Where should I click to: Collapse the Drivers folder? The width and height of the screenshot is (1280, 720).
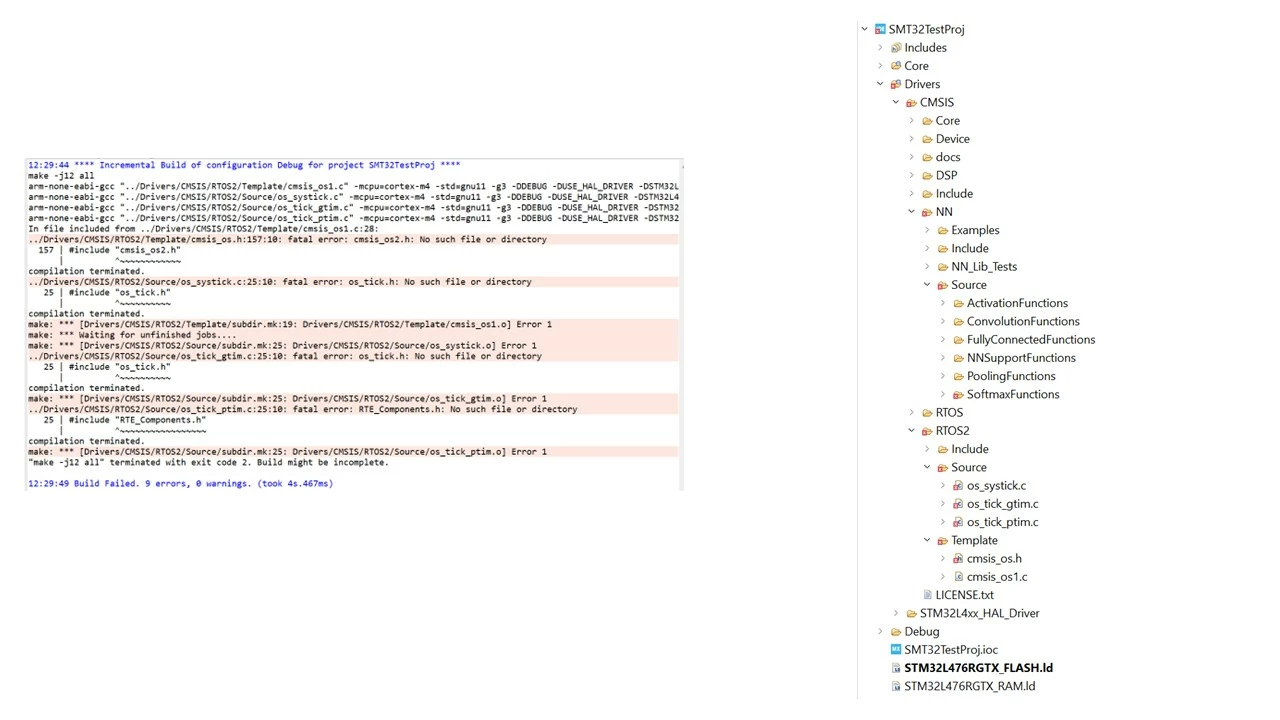point(881,84)
